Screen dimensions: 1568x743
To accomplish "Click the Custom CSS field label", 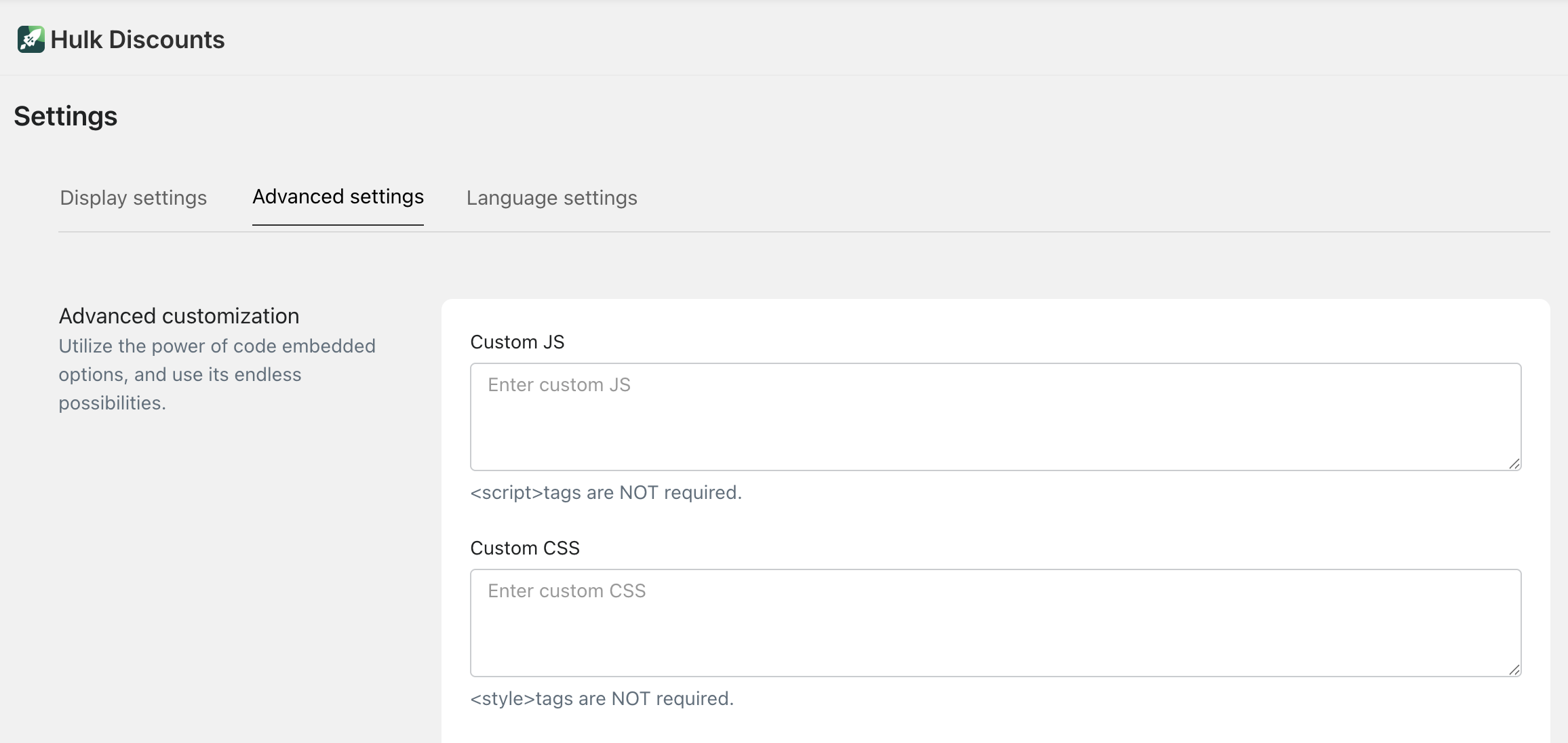I will pyautogui.click(x=524, y=548).
